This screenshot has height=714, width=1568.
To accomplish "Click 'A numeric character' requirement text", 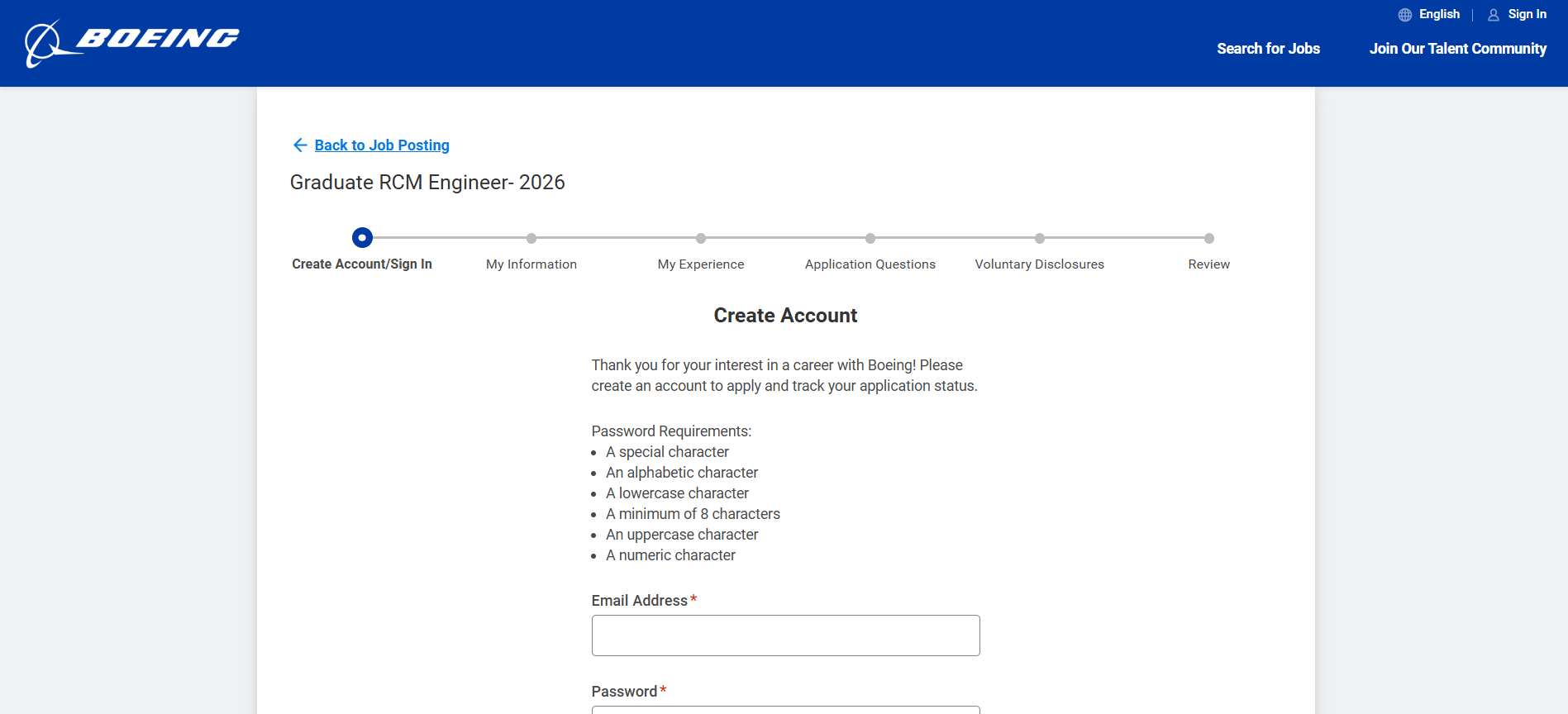I will (670, 555).
